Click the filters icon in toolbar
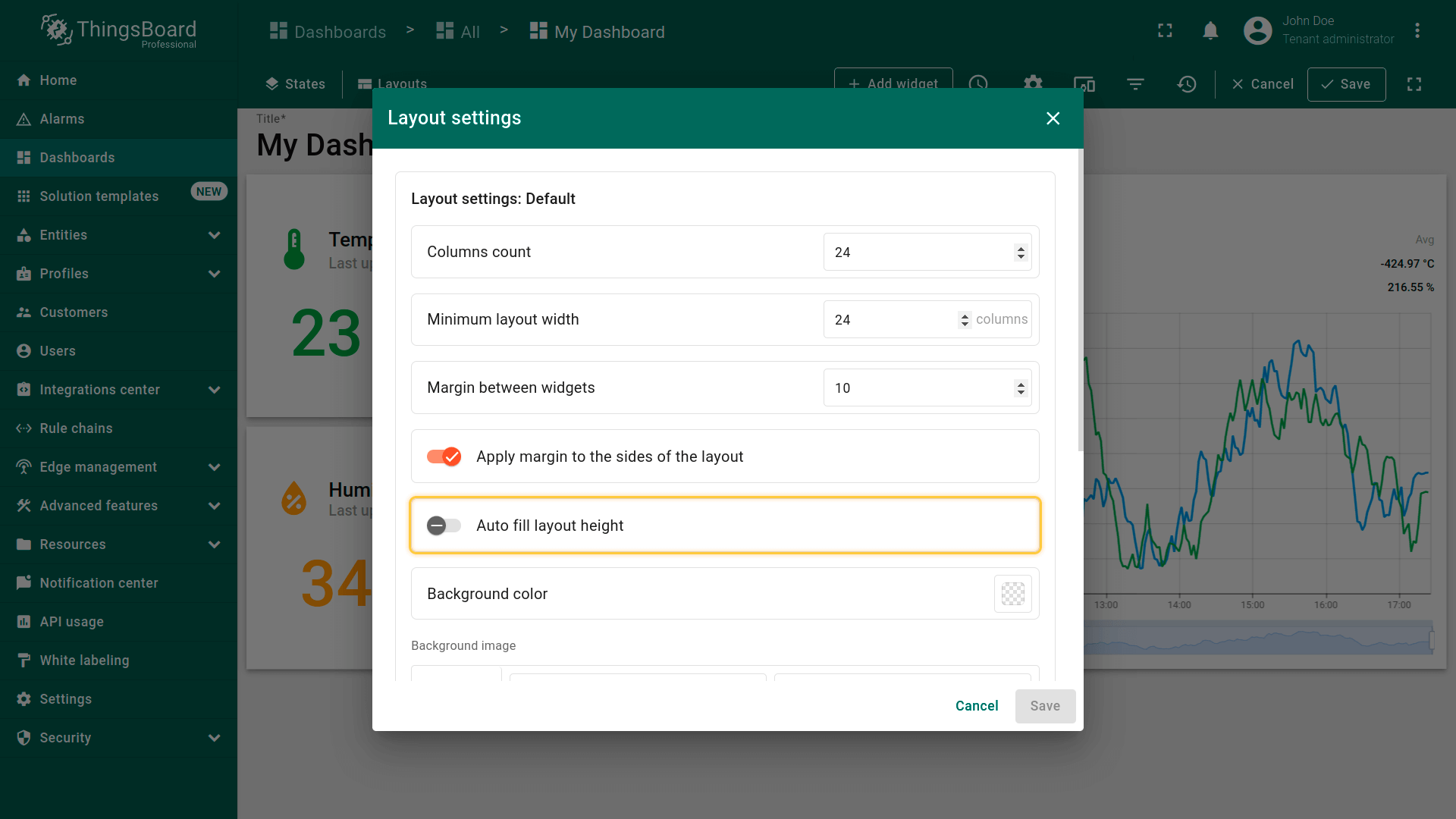 tap(1135, 84)
